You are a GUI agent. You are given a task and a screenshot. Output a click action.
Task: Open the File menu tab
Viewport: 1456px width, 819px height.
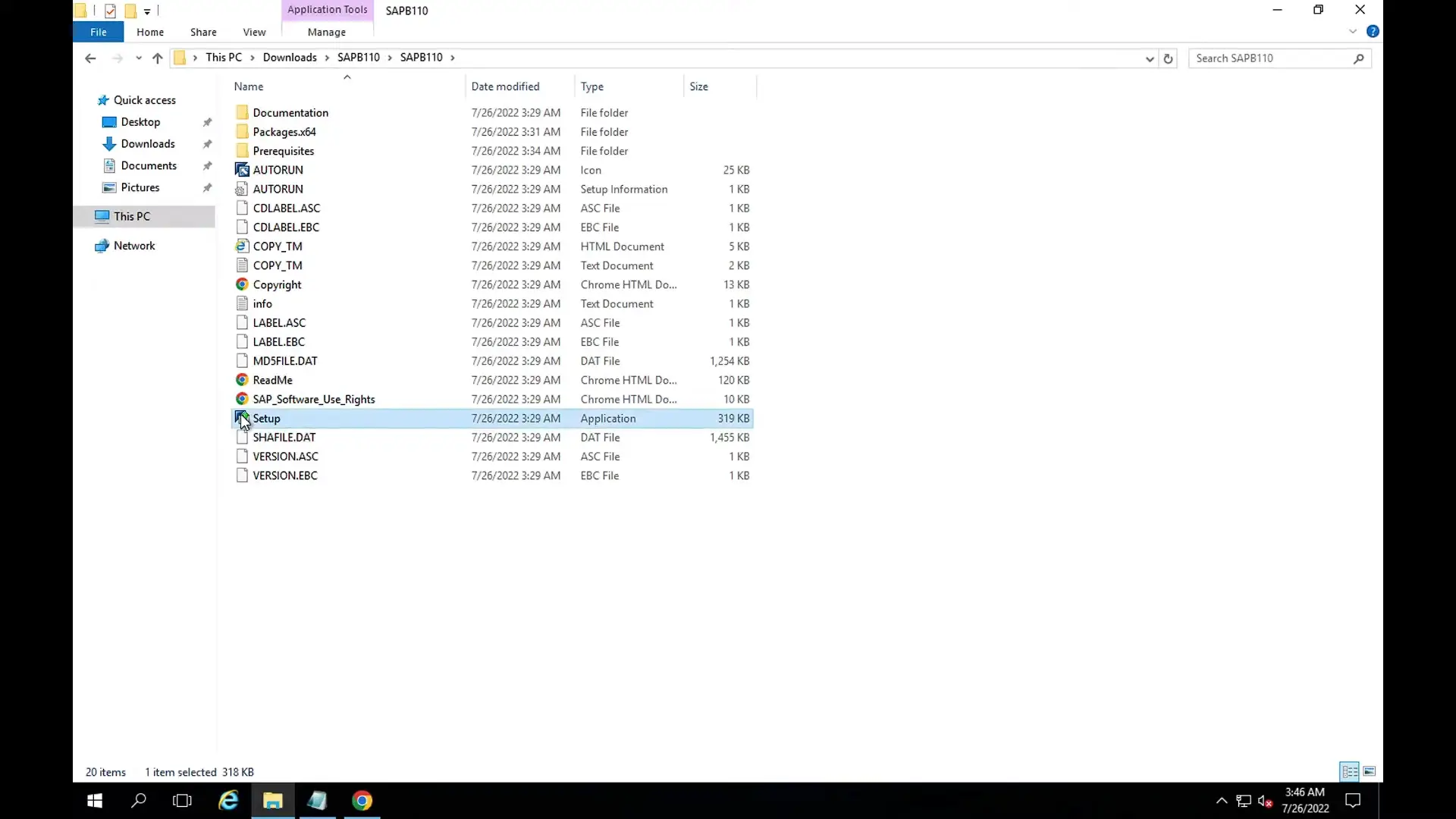99,32
